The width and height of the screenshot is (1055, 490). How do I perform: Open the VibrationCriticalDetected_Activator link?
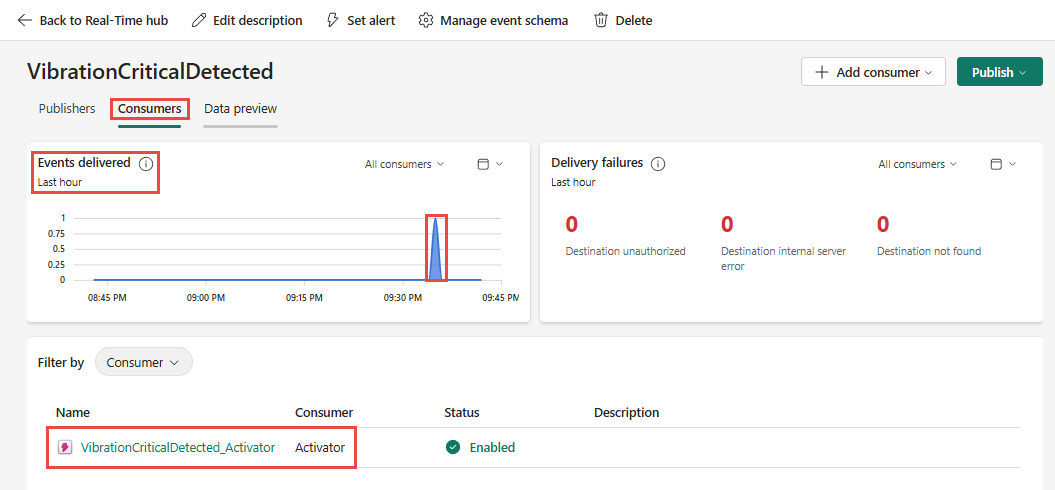[x=178, y=448]
